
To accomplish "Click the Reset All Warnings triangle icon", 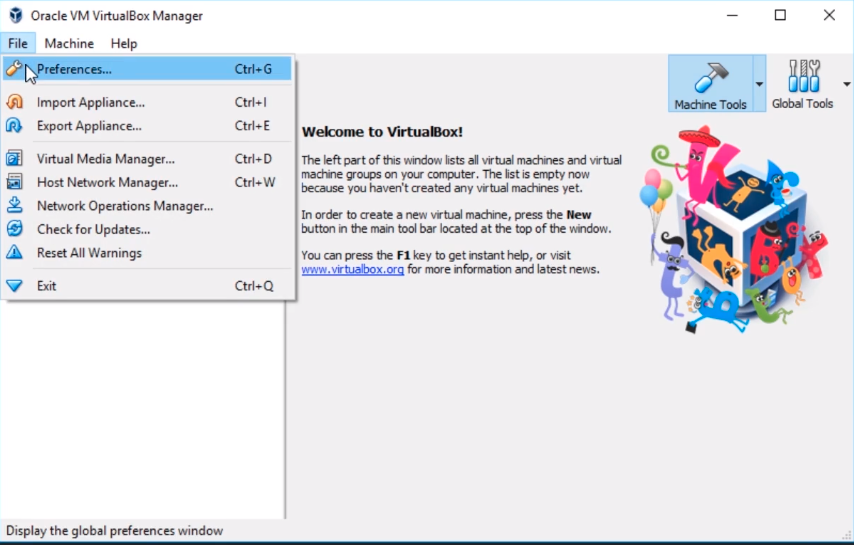I will (14, 253).
